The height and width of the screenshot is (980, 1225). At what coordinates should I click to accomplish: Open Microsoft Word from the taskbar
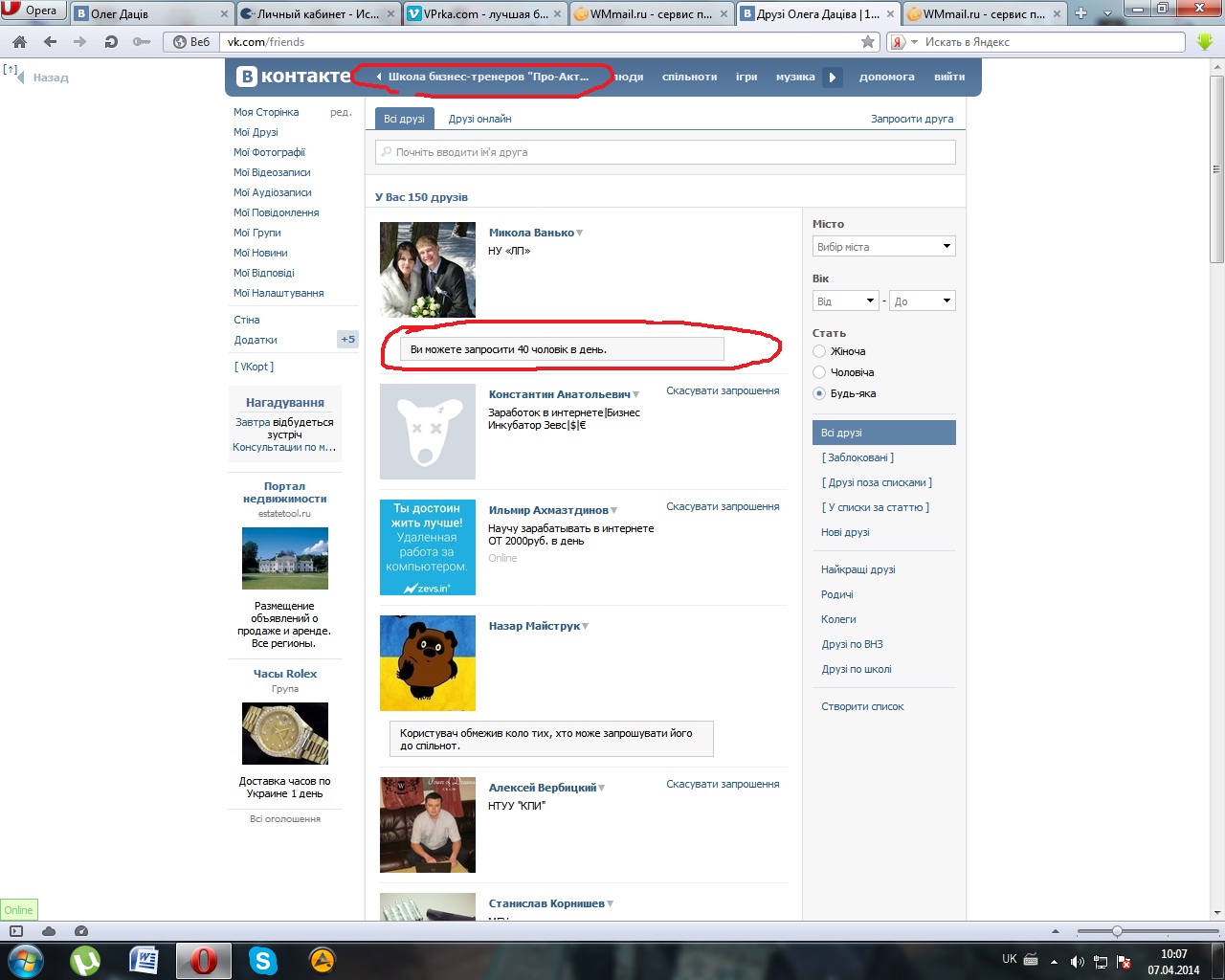144,960
